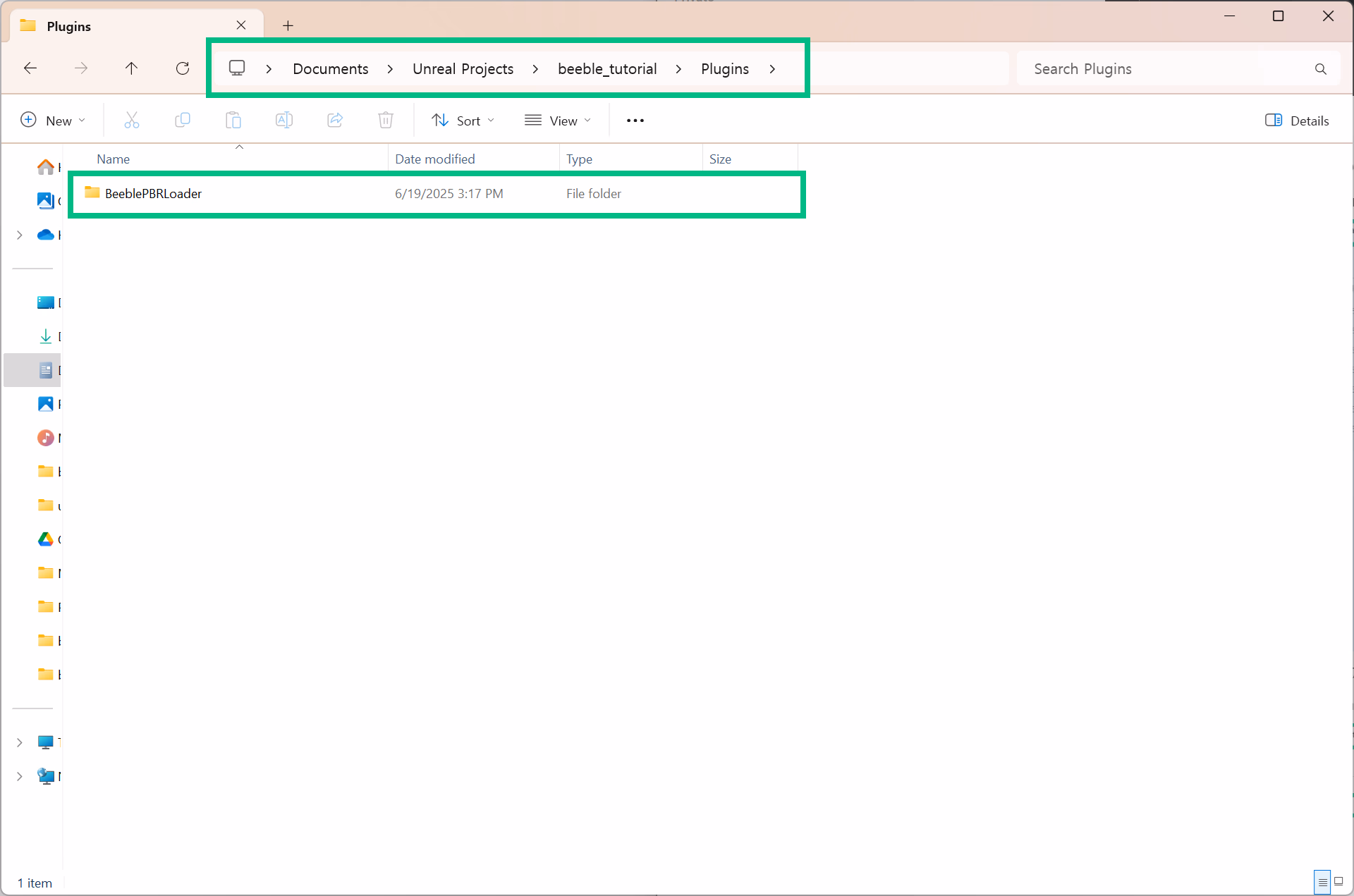
Task: Switch to details list view
Action: coord(1322,881)
